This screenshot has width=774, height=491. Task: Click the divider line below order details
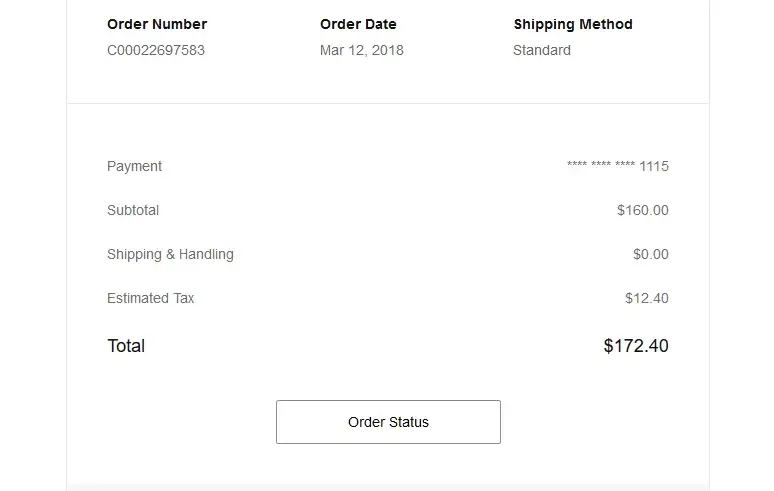coord(388,103)
